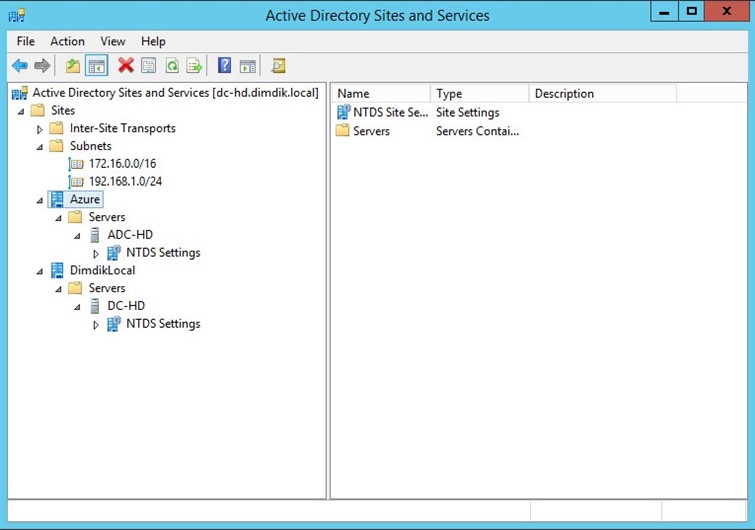Click the ADC-HD server icon
This screenshot has width=755, height=530.
95,235
